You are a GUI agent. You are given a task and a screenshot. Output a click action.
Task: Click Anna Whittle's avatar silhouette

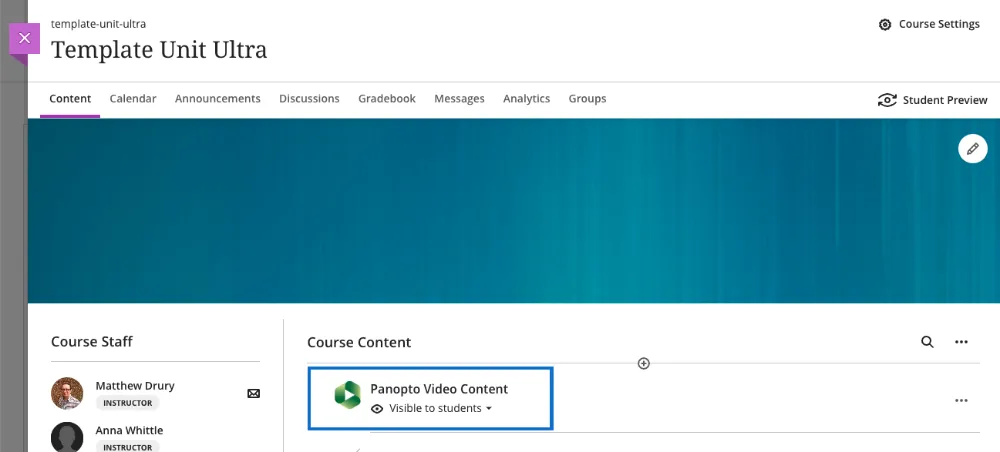pyautogui.click(x=67, y=437)
